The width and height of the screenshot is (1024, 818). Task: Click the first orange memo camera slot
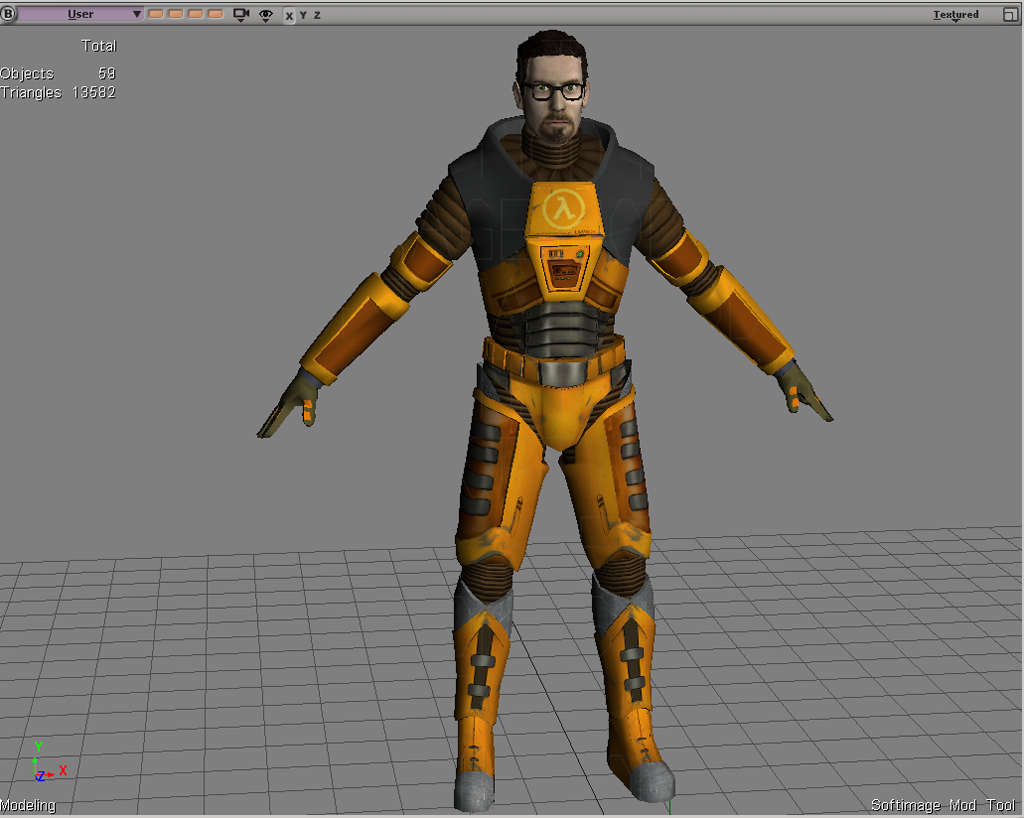tap(156, 14)
